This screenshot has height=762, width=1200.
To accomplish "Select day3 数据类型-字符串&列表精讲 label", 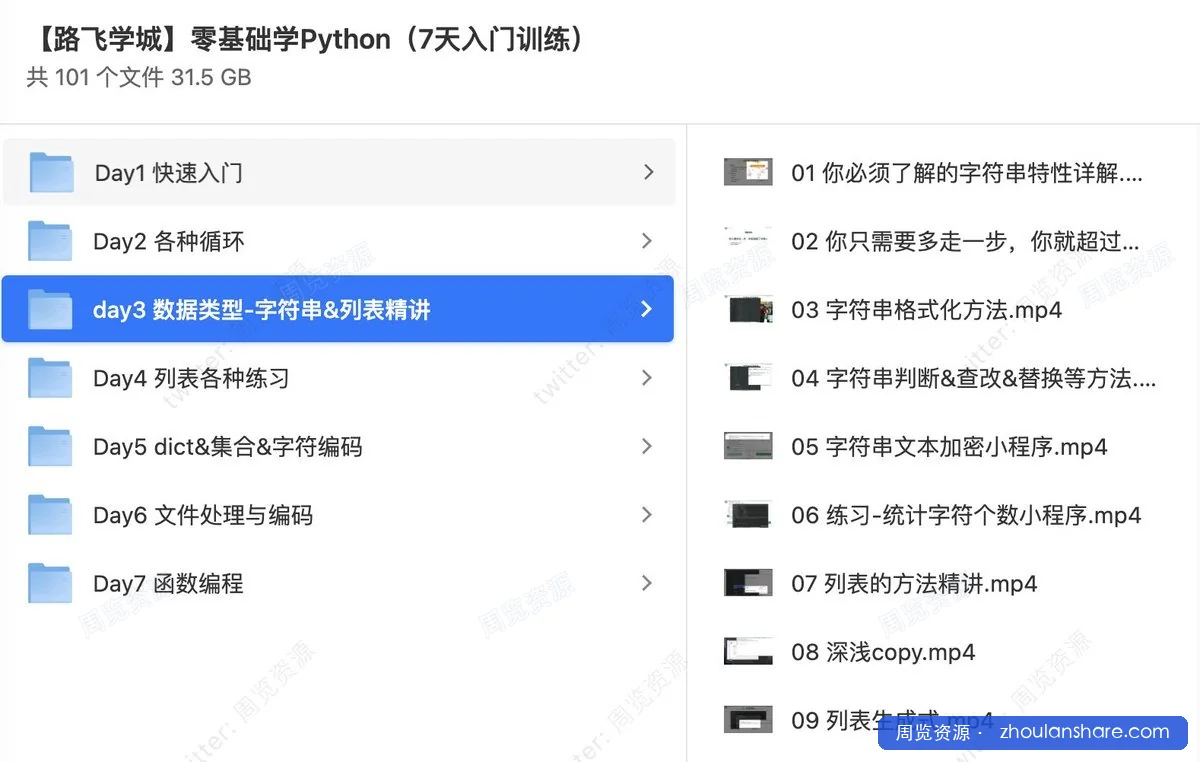I will (x=262, y=310).
